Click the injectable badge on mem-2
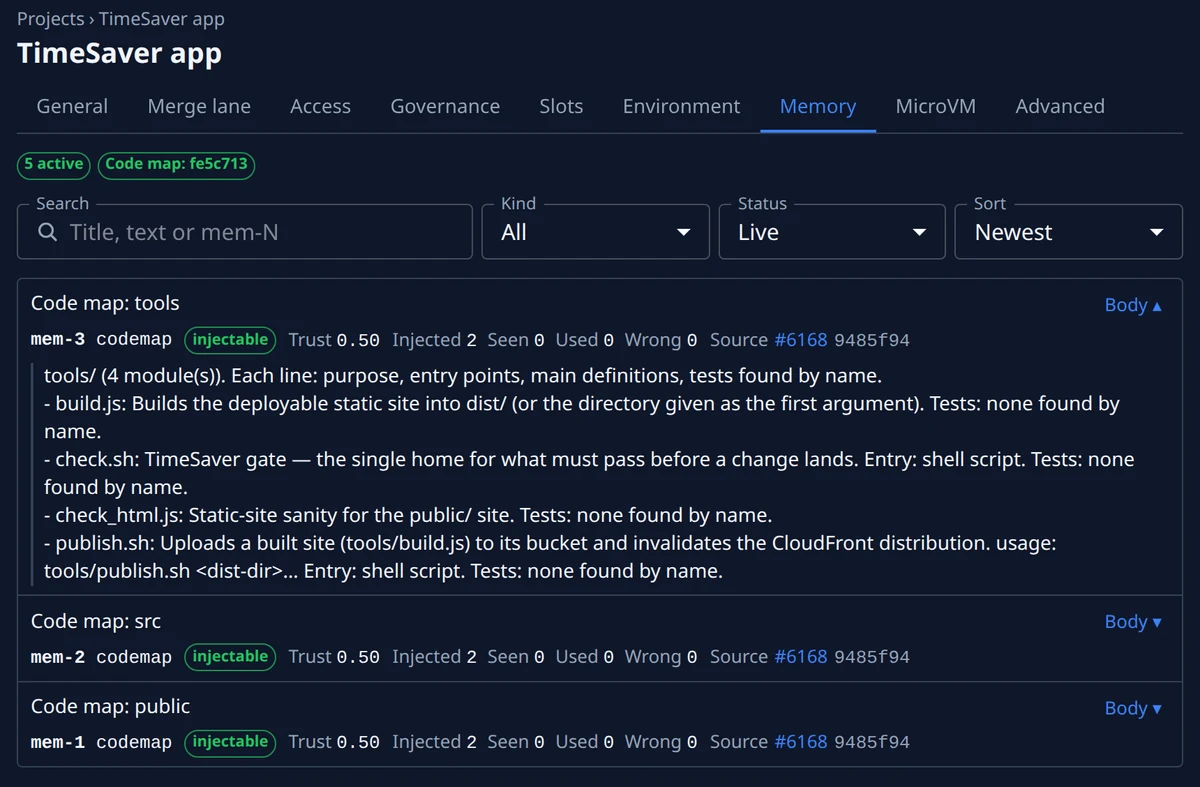 pyautogui.click(x=230, y=657)
